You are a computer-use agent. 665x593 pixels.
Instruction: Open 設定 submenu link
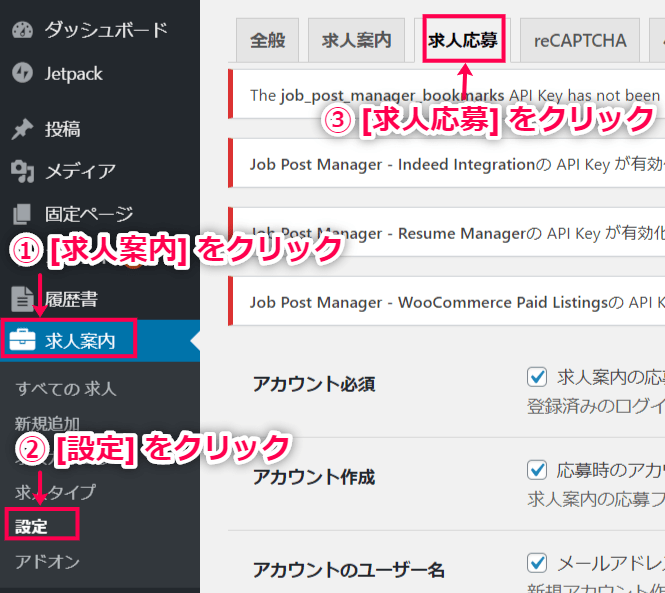31,527
